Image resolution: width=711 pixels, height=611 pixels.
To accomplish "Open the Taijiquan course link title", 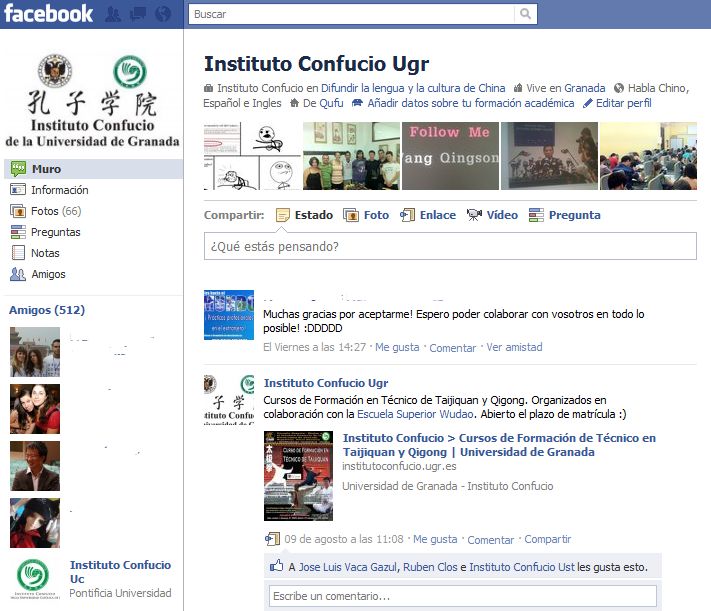I will pyautogui.click(x=499, y=445).
